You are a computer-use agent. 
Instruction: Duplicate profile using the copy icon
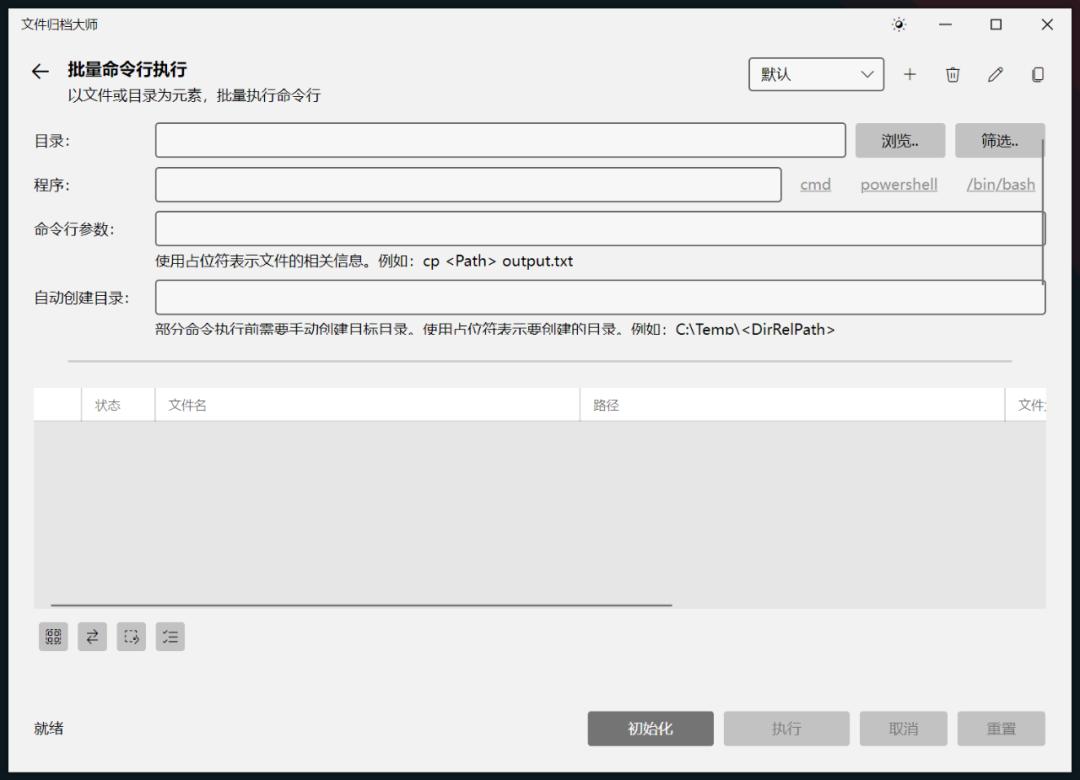(1038, 74)
